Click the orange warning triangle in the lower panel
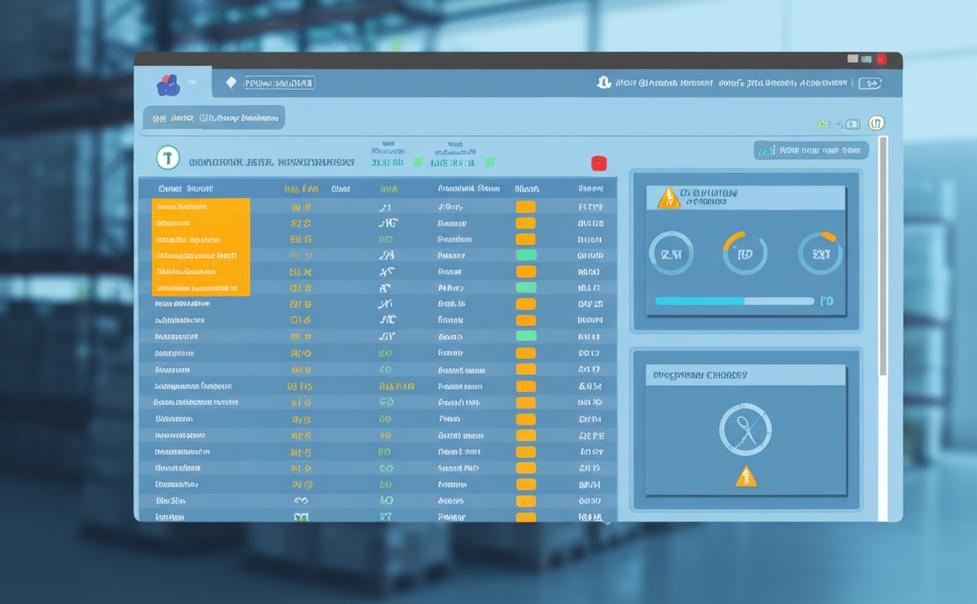This screenshot has width=977, height=604. 746,476
